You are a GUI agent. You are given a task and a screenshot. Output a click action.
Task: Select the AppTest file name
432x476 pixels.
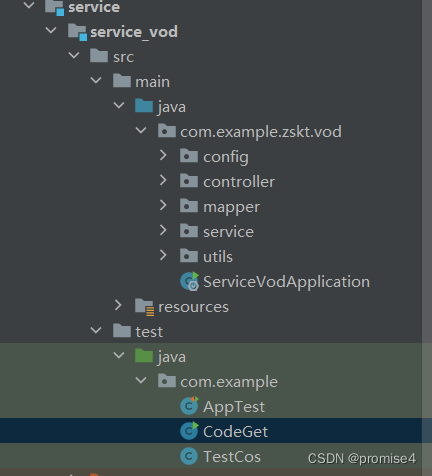point(234,407)
